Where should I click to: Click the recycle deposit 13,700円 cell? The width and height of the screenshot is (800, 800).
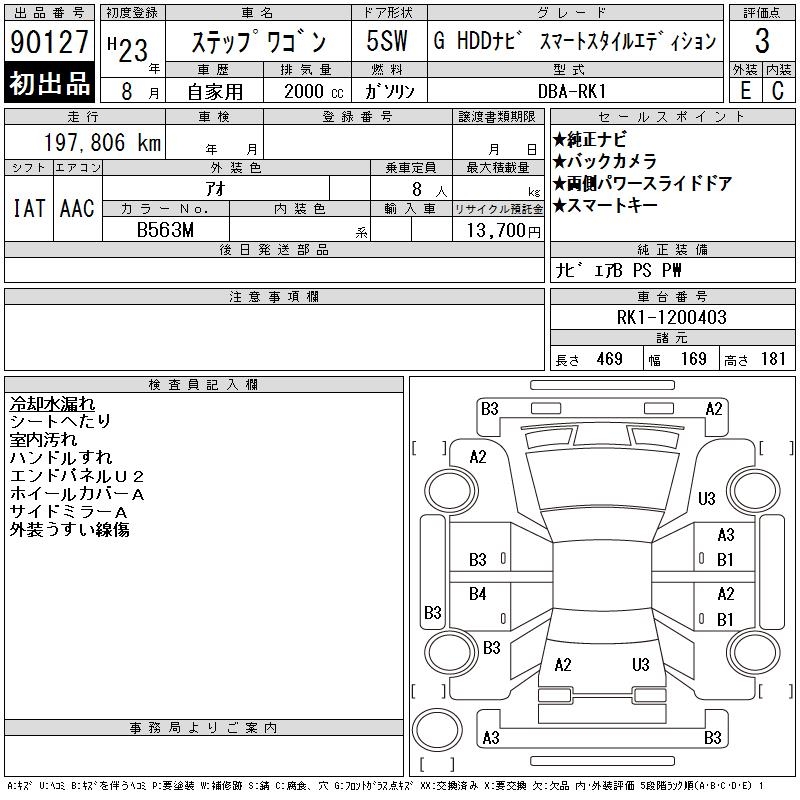coord(498,230)
